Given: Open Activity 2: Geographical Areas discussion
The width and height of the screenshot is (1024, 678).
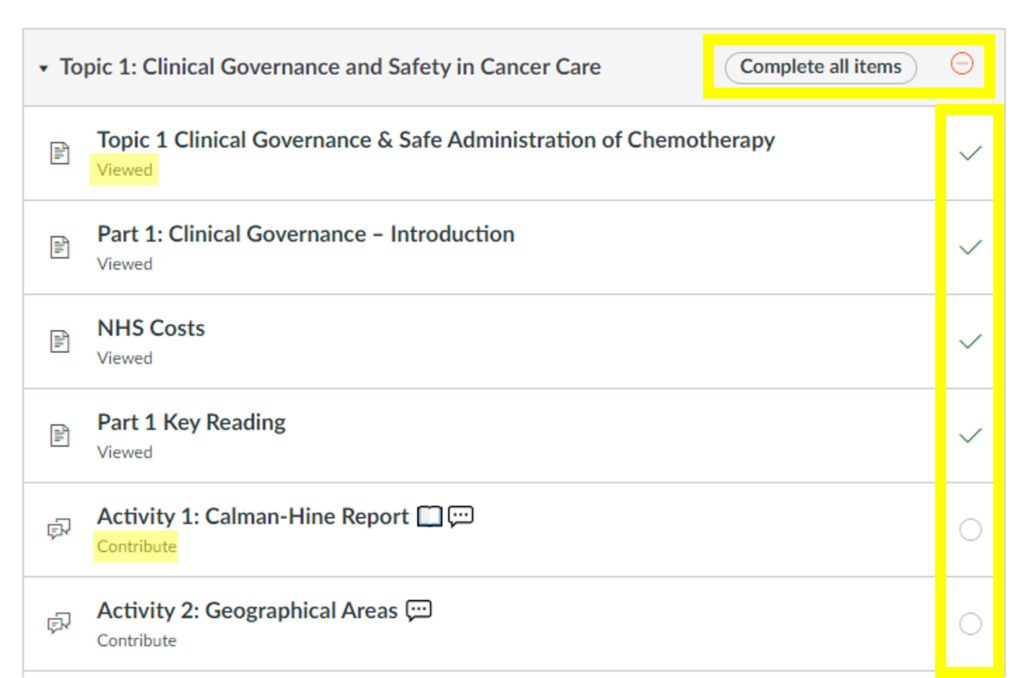Looking at the screenshot, I should click(247, 610).
